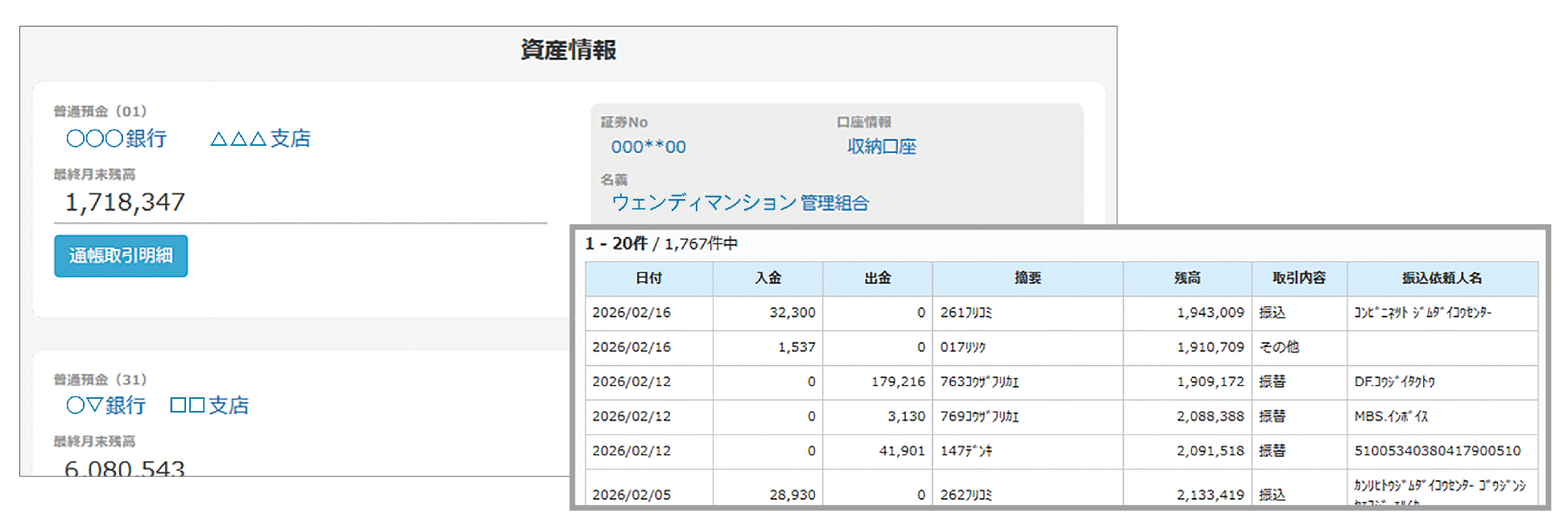Click the deposit amount 32,300
Screen dimensions: 1568x531
coord(792,313)
